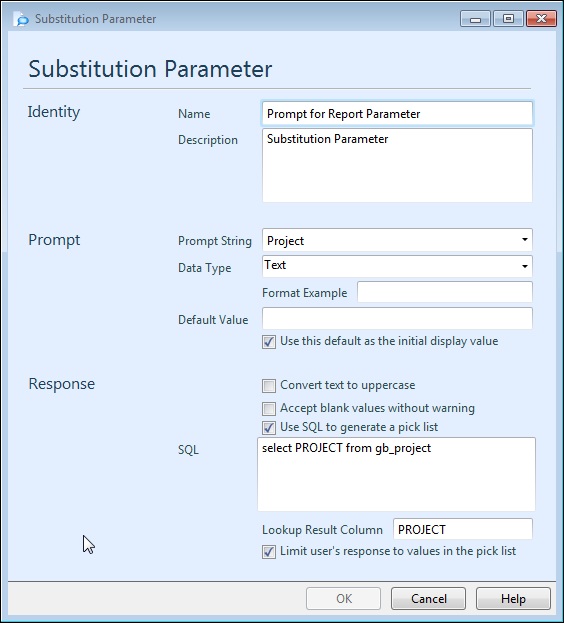The width and height of the screenshot is (564, 623).
Task: Focus the Default Value text box
Action: pyautogui.click(x=397, y=318)
